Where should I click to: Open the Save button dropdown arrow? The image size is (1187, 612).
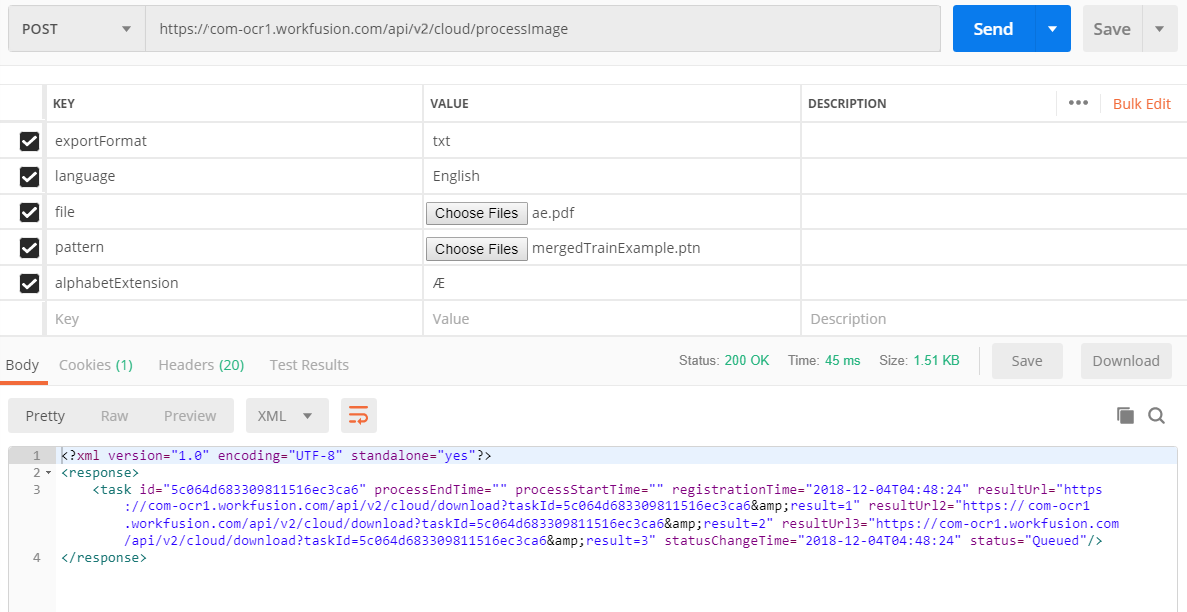1160,29
